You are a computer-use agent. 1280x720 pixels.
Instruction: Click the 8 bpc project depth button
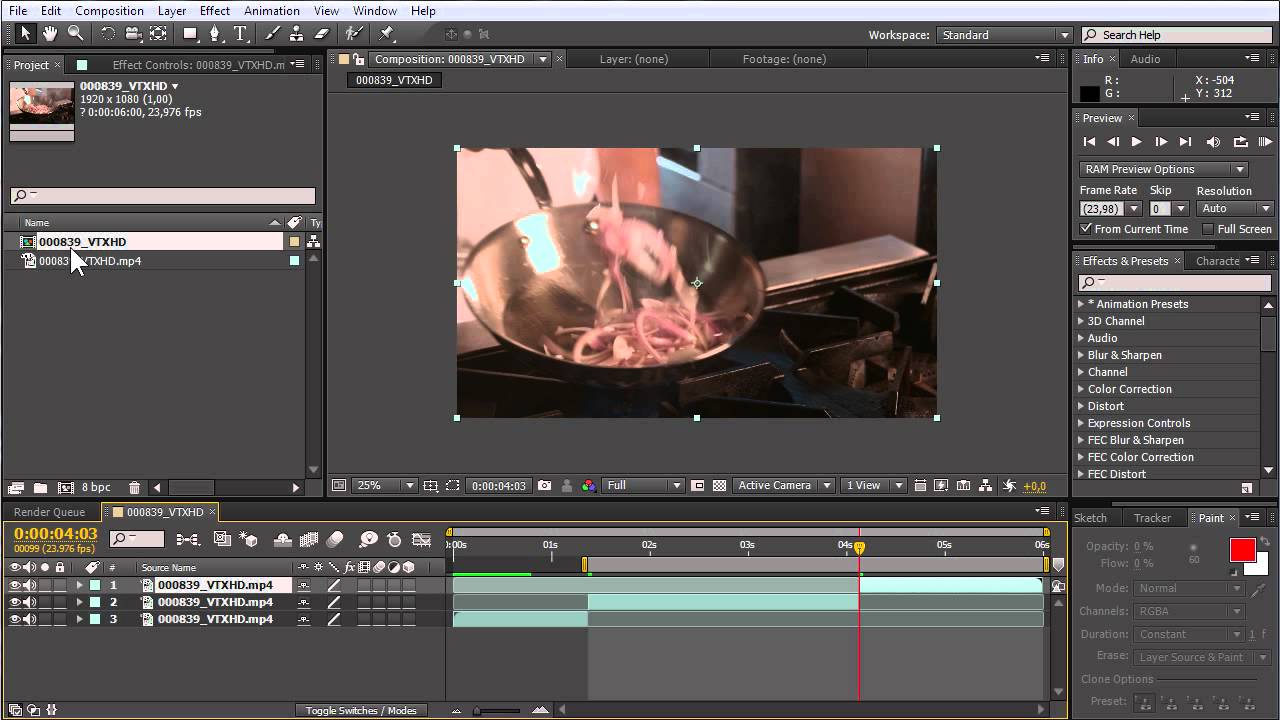click(x=96, y=487)
